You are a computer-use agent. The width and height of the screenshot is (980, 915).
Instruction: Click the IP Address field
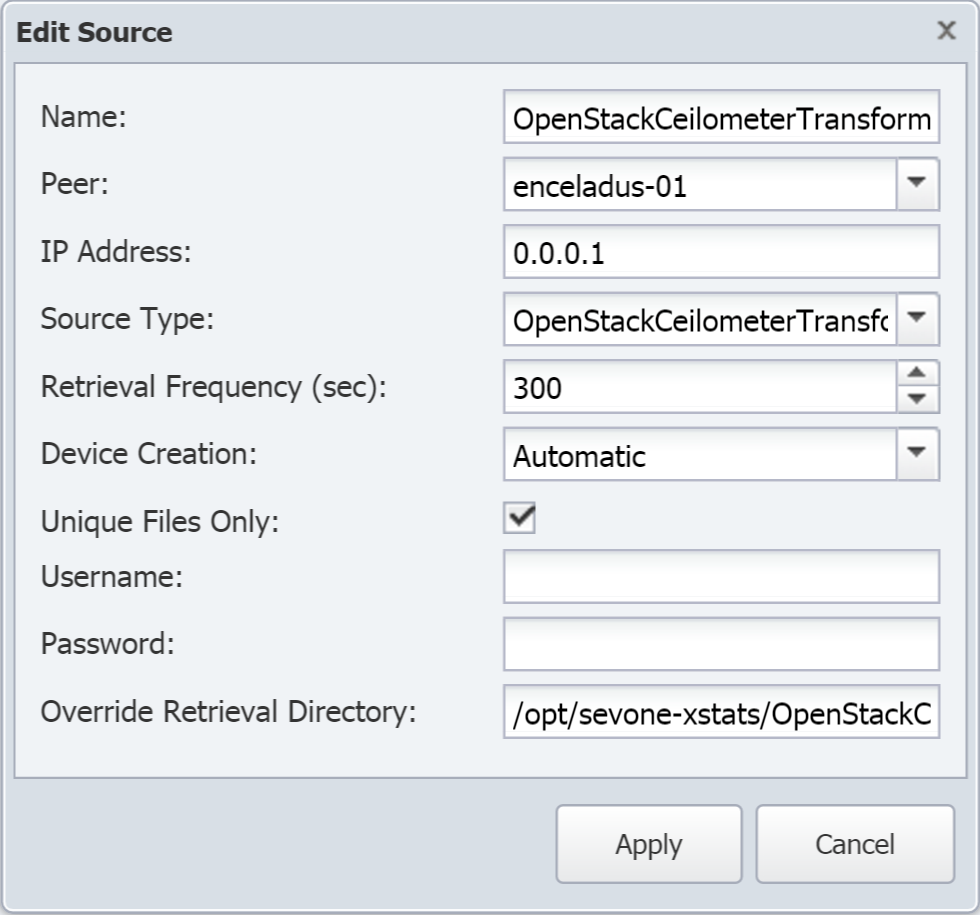(721, 251)
